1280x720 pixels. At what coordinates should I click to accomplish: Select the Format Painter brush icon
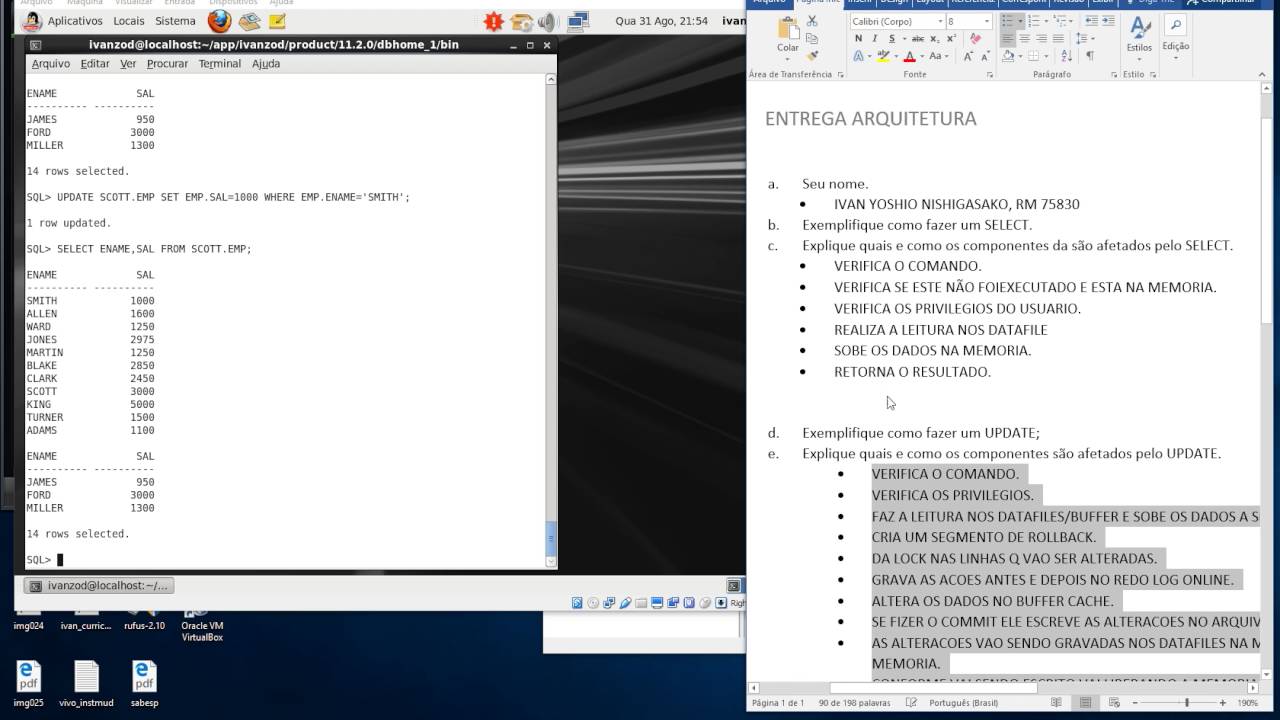click(x=811, y=56)
